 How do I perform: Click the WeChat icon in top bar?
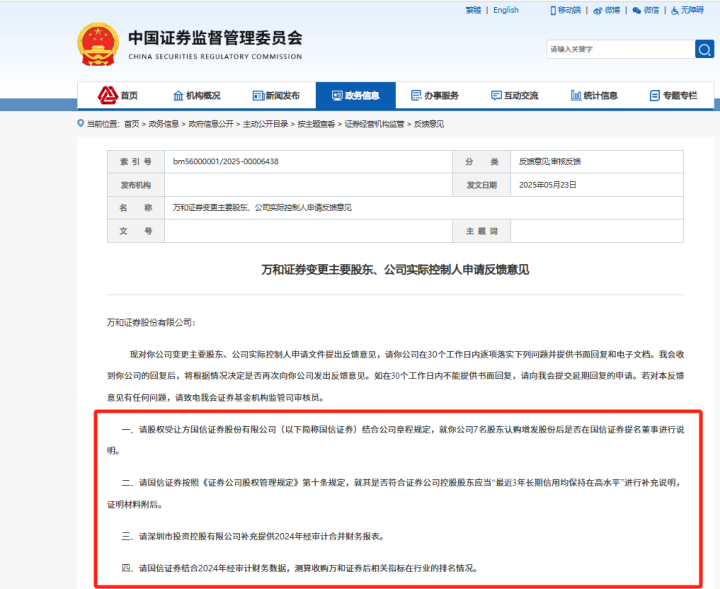[636, 11]
